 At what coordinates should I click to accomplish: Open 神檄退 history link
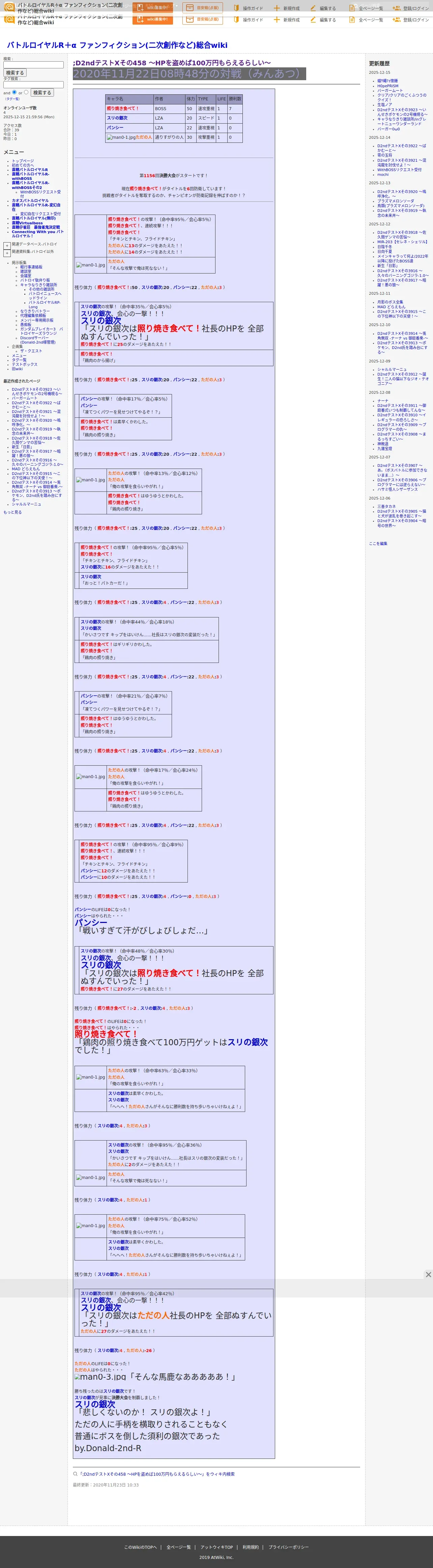coord(382,444)
